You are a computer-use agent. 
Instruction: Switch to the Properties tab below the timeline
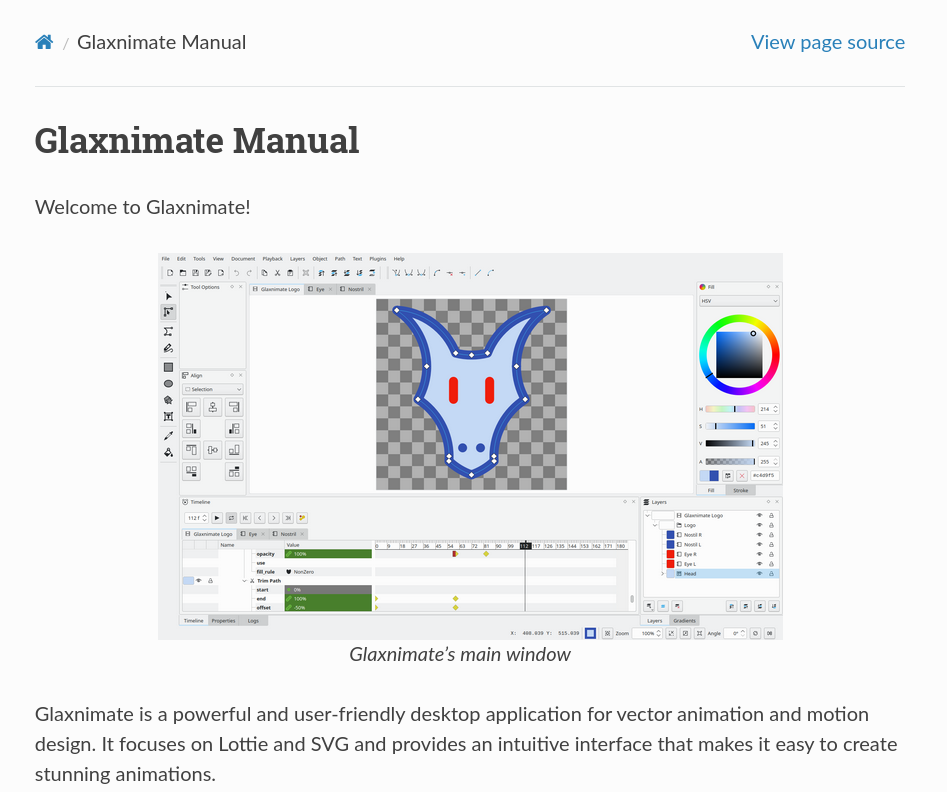click(223, 621)
